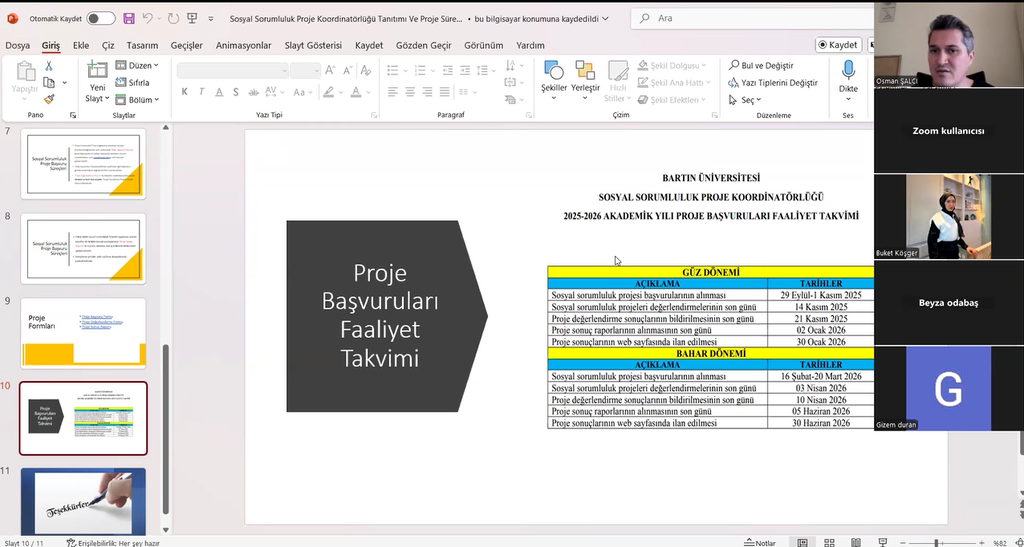Click the Dikte microphone icon
The height and width of the screenshot is (547, 1024).
coord(848,76)
